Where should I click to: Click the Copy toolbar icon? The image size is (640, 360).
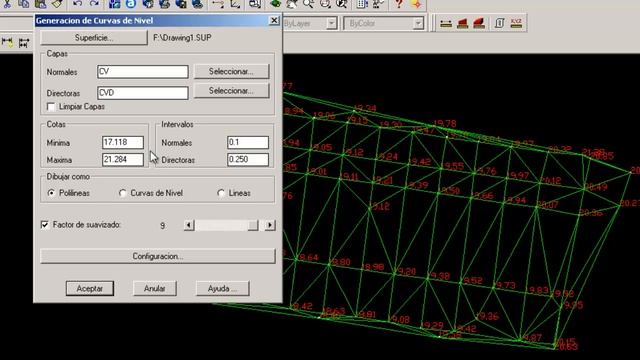(x=24, y=4)
